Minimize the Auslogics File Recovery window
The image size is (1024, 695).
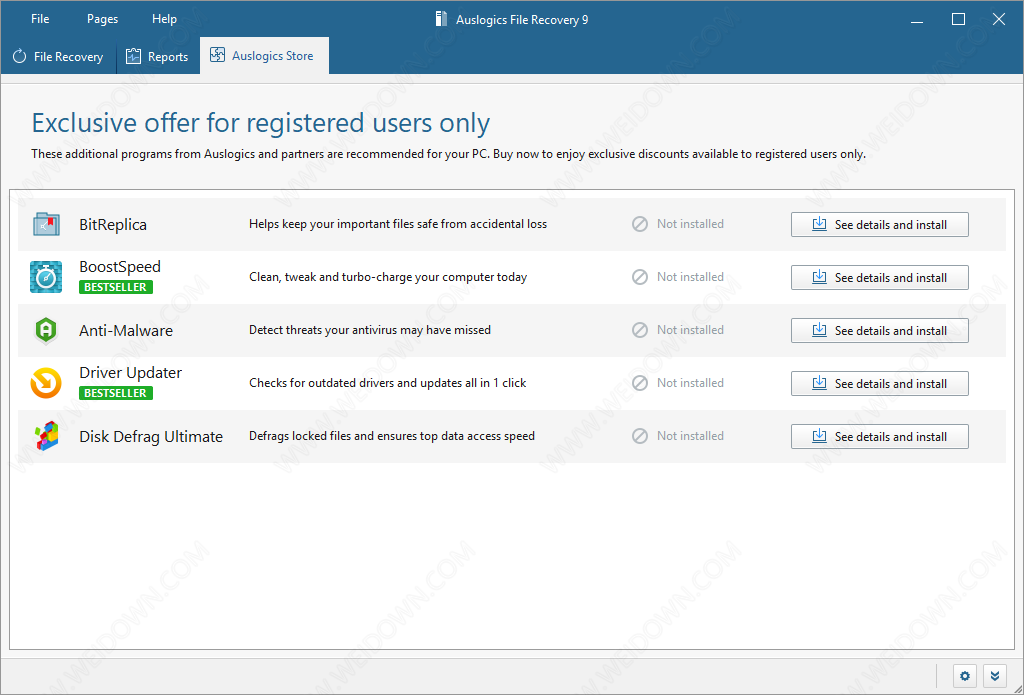pos(917,20)
